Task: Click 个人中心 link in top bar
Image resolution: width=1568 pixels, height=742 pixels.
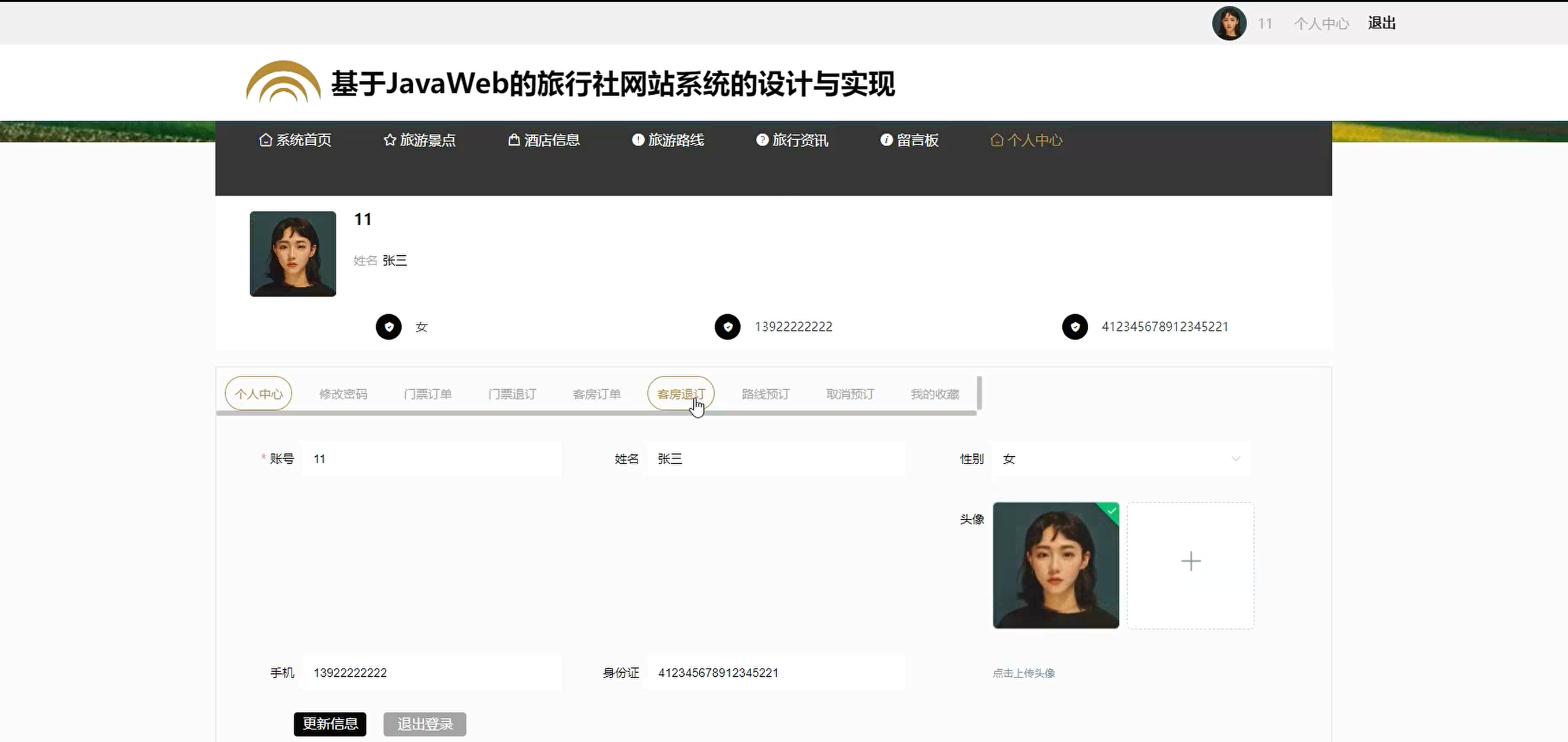Action: [1321, 24]
